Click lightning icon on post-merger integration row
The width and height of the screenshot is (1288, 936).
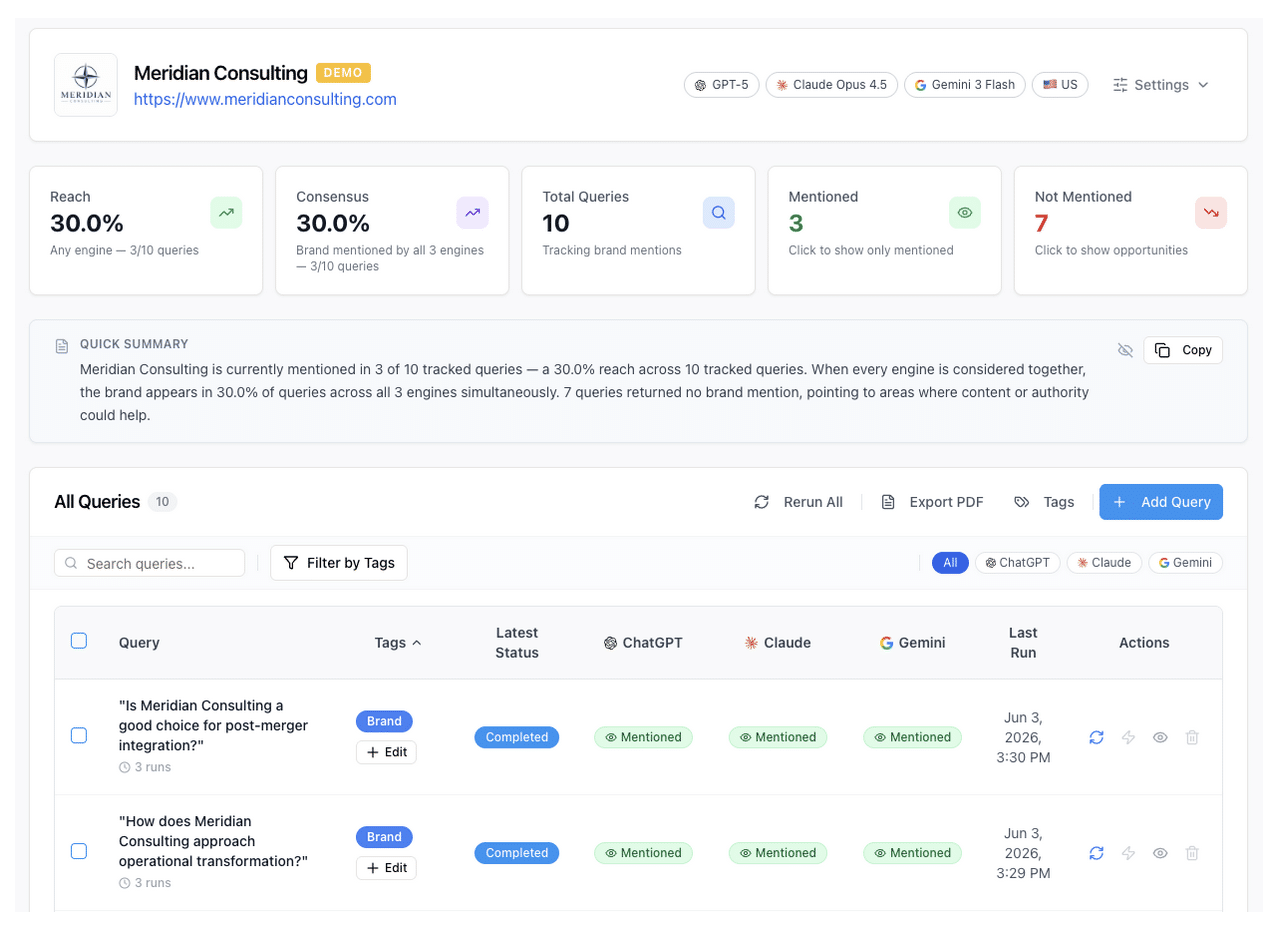point(1128,737)
